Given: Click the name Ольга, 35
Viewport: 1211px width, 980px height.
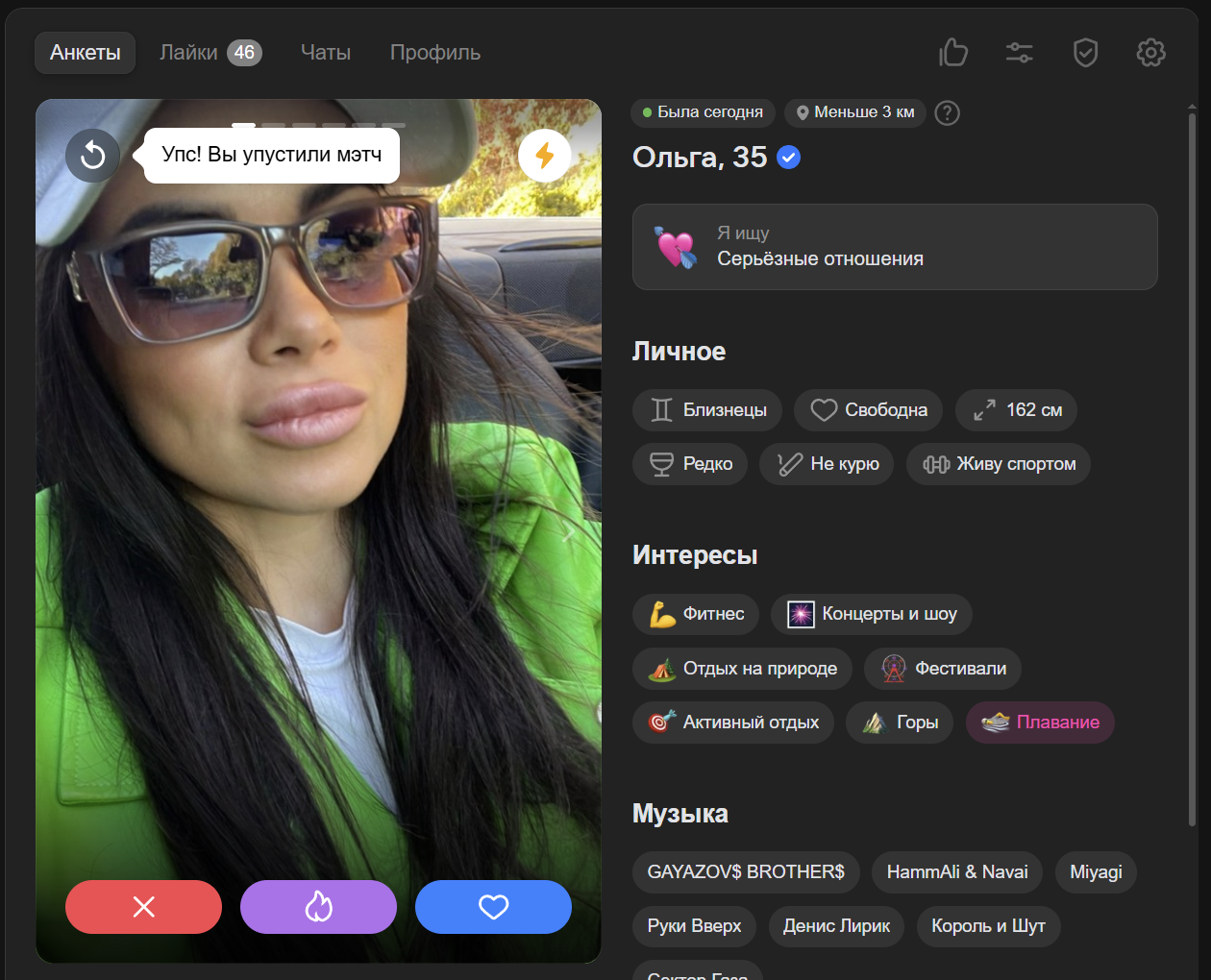Looking at the screenshot, I should (x=700, y=157).
